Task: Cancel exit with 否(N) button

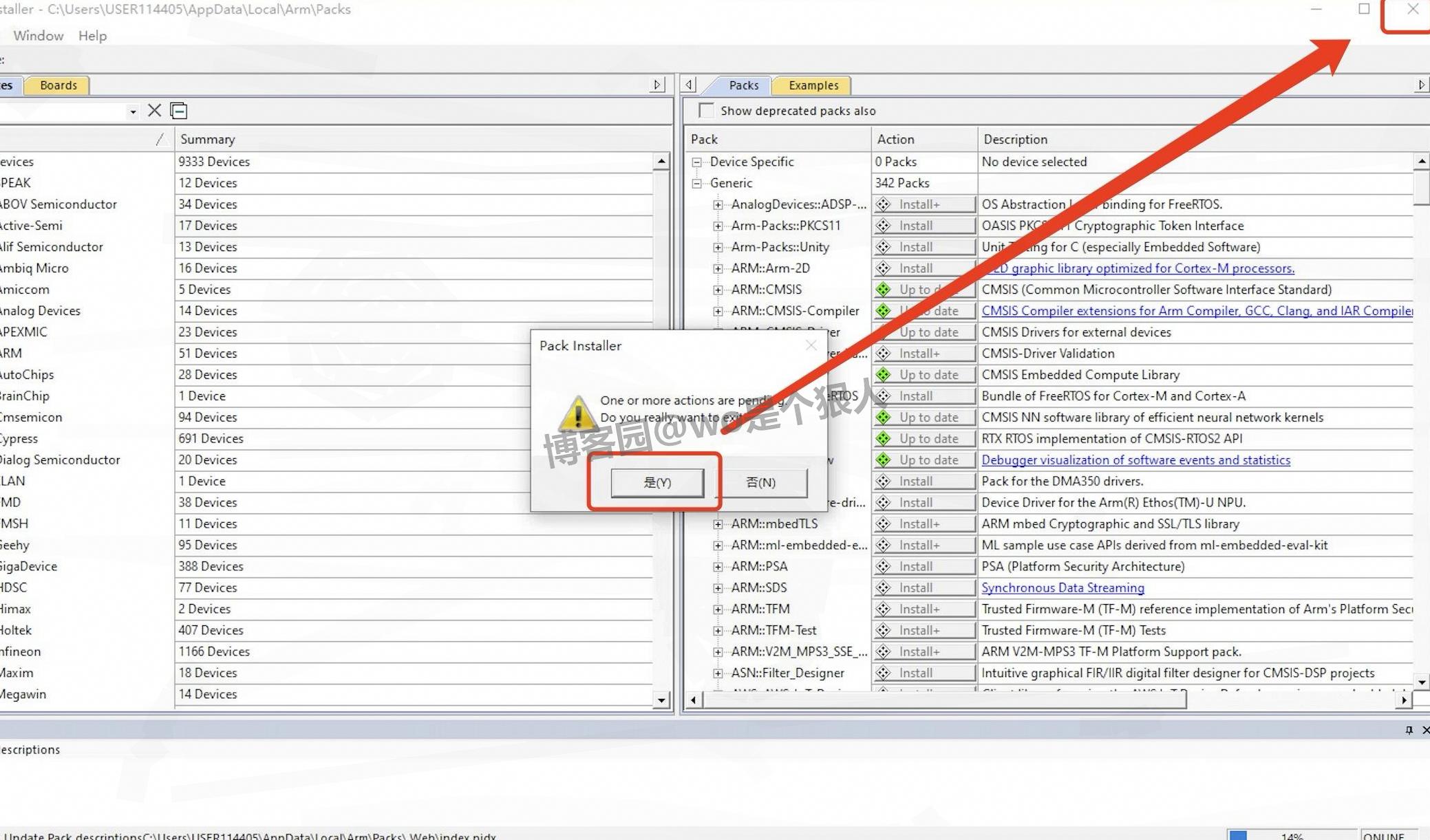Action: click(761, 482)
